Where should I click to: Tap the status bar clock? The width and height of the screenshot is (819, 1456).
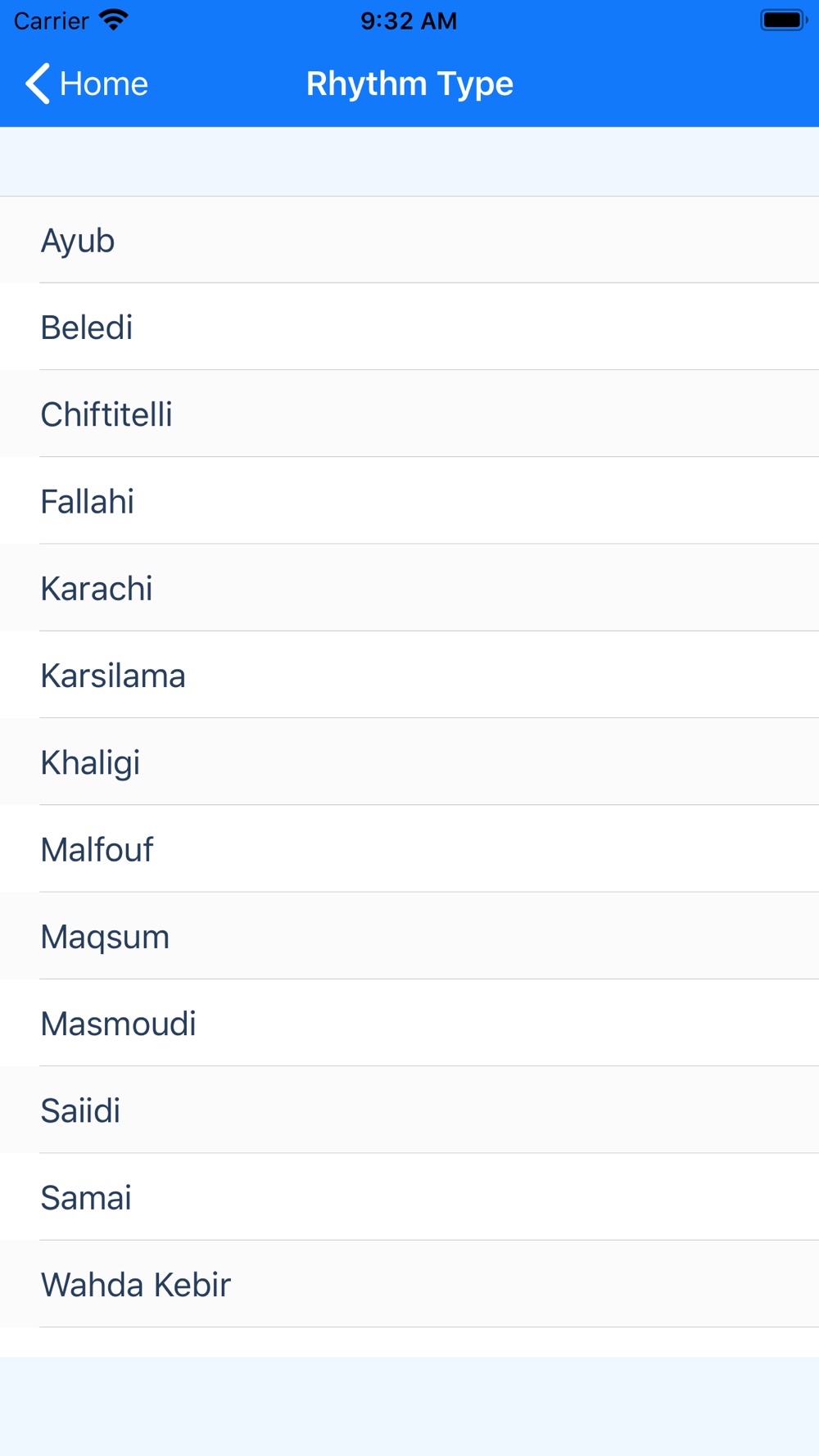[409, 20]
